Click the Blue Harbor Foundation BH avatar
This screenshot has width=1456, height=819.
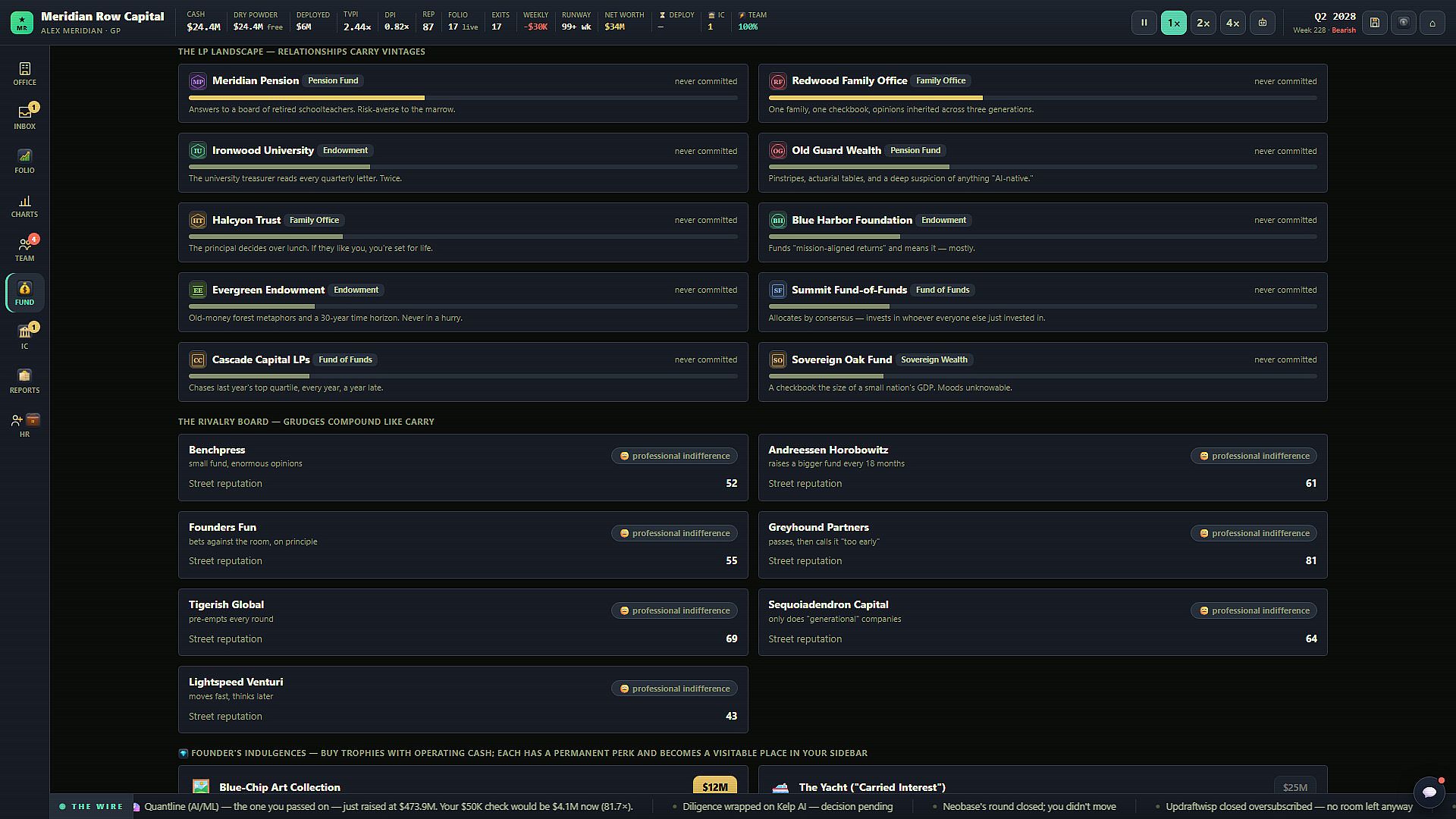777,221
